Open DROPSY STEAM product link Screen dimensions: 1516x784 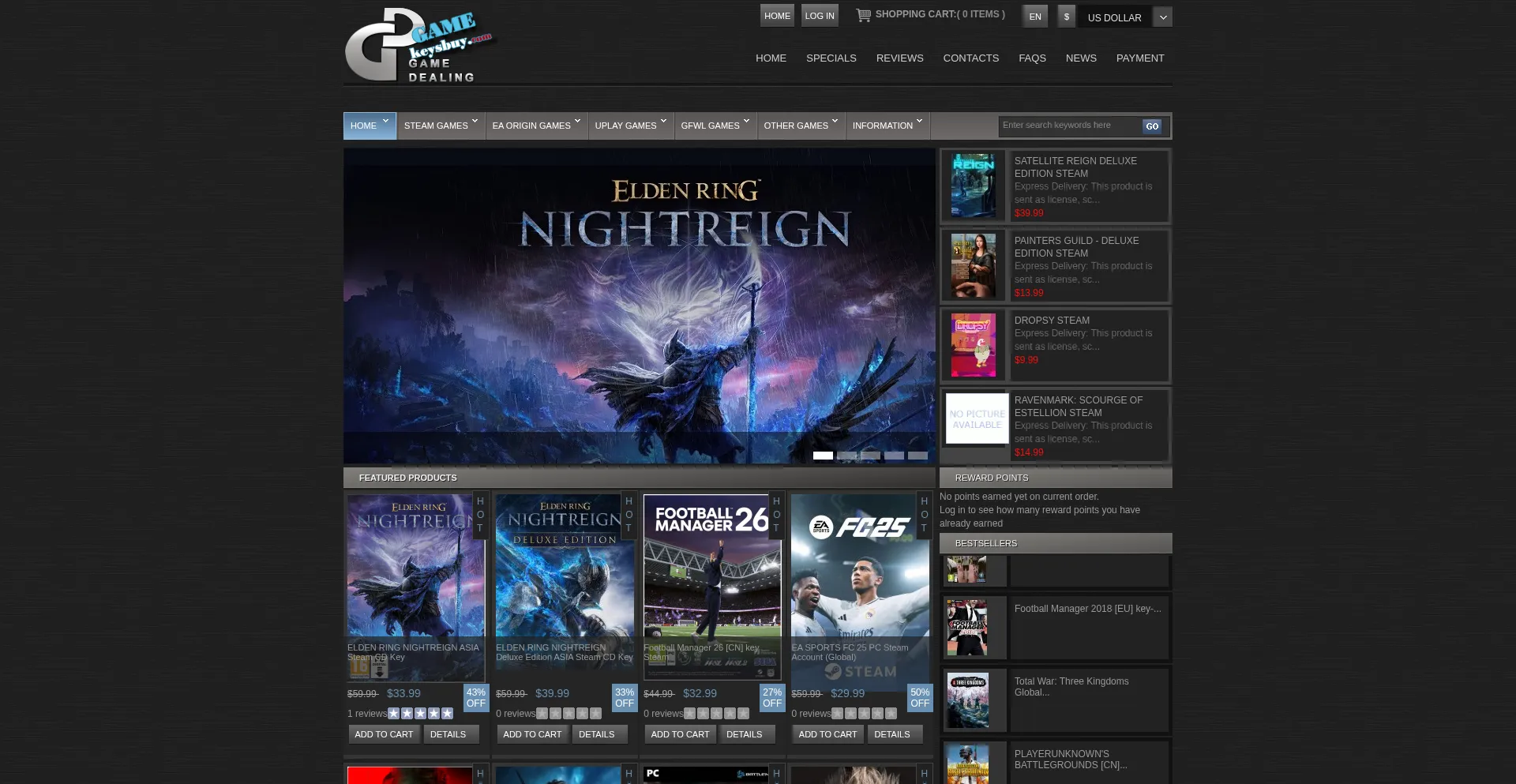point(1052,321)
